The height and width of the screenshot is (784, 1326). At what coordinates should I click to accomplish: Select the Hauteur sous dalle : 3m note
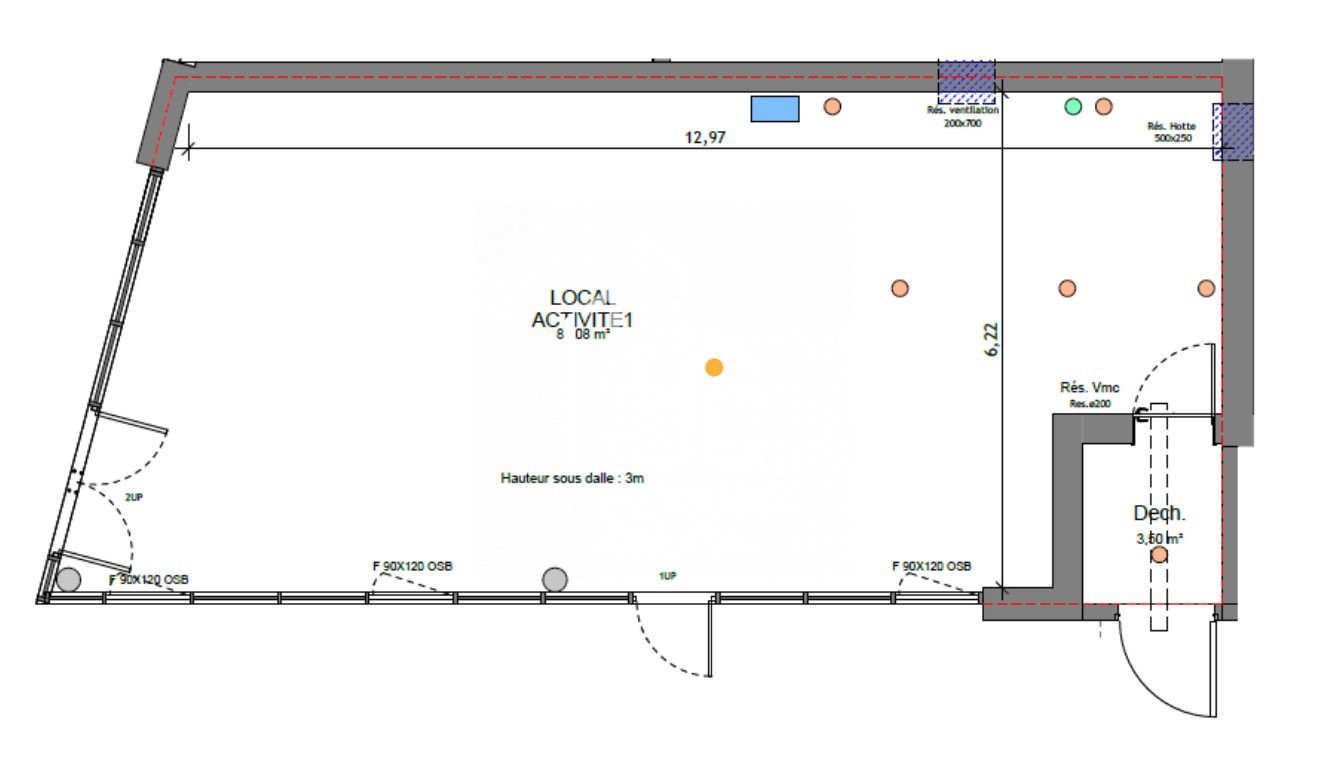pos(572,478)
